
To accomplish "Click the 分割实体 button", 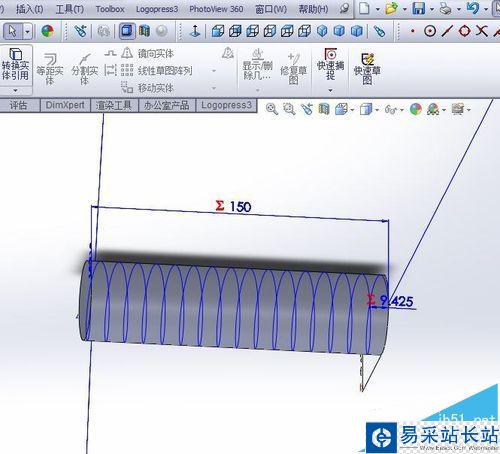I will pyautogui.click(x=85, y=69).
